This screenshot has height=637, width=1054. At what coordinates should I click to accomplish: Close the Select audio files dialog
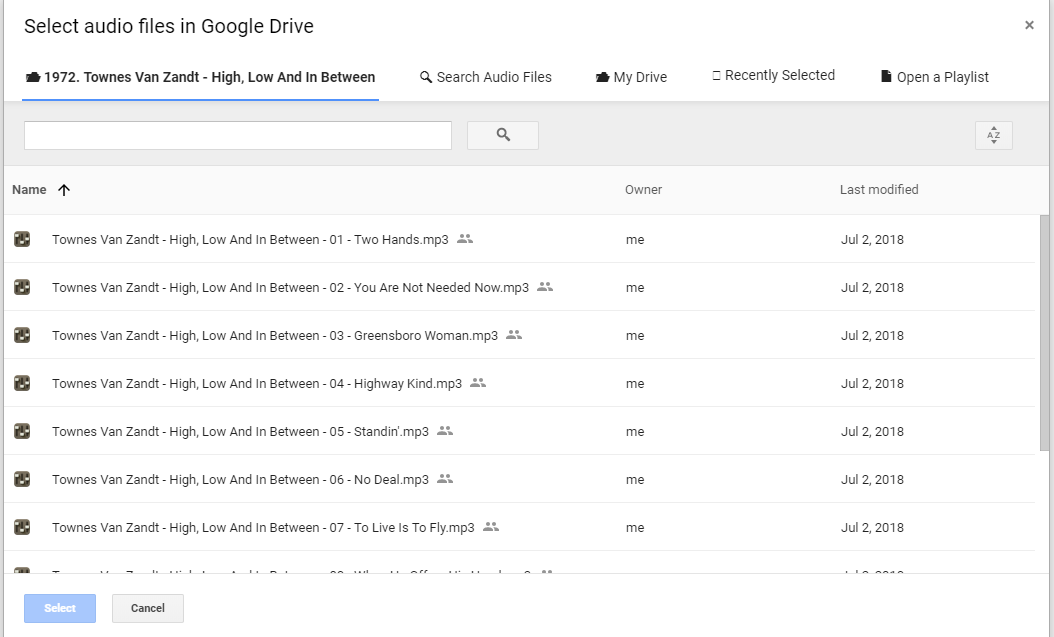pyautogui.click(x=1029, y=26)
